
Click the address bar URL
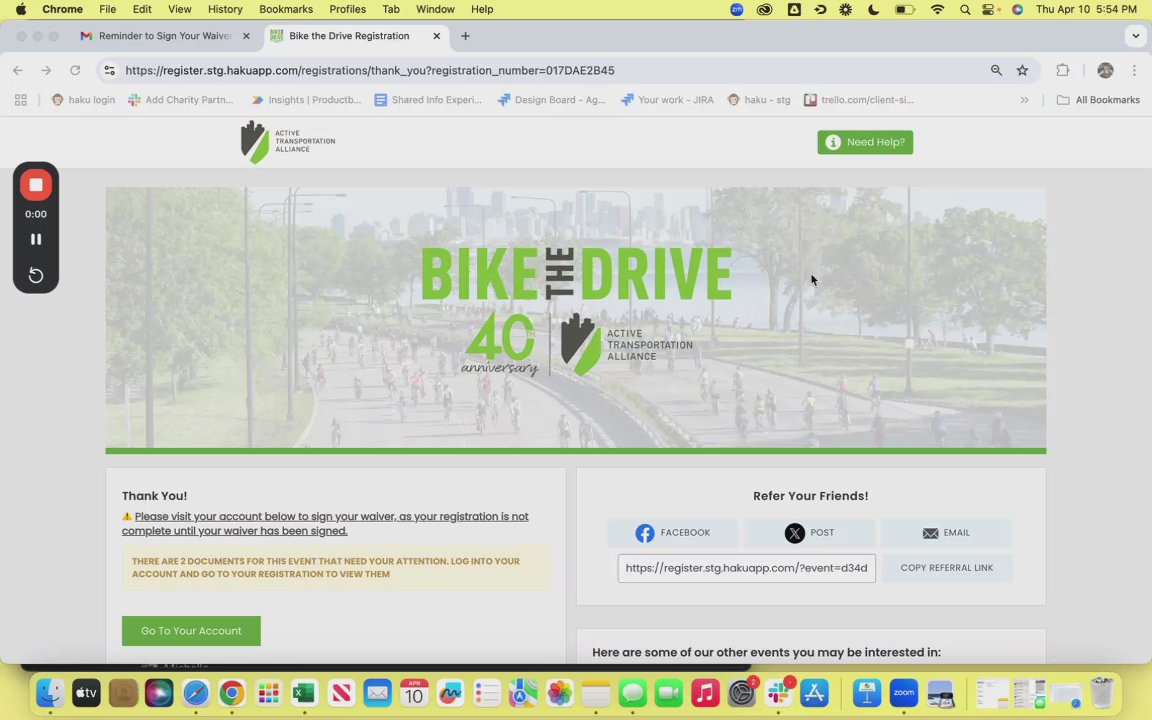click(370, 71)
